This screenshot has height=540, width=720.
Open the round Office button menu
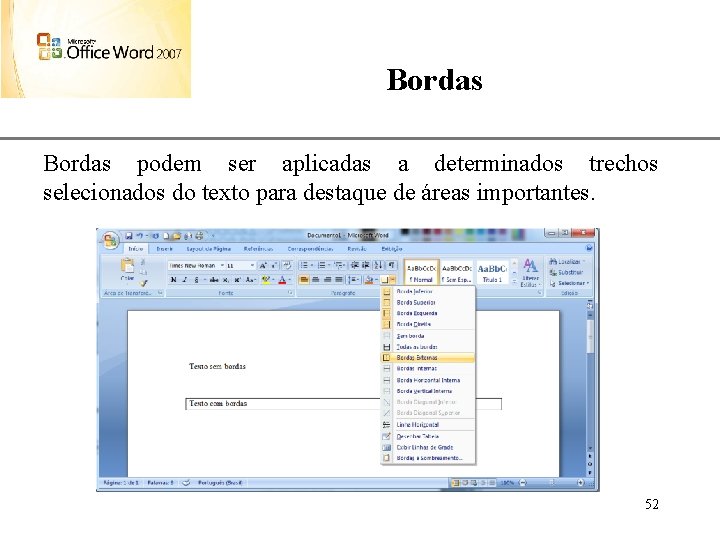pyautogui.click(x=110, y=241)
